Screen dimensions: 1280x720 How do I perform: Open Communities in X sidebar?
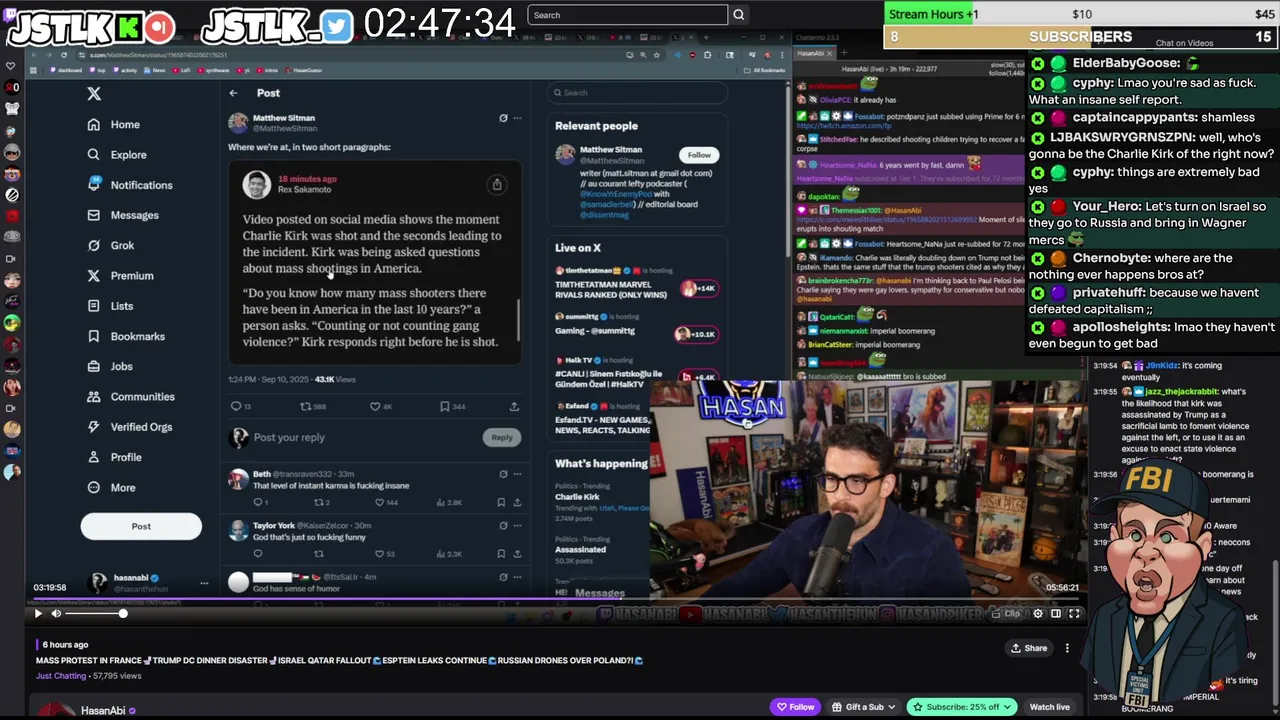tap(130, 397)
